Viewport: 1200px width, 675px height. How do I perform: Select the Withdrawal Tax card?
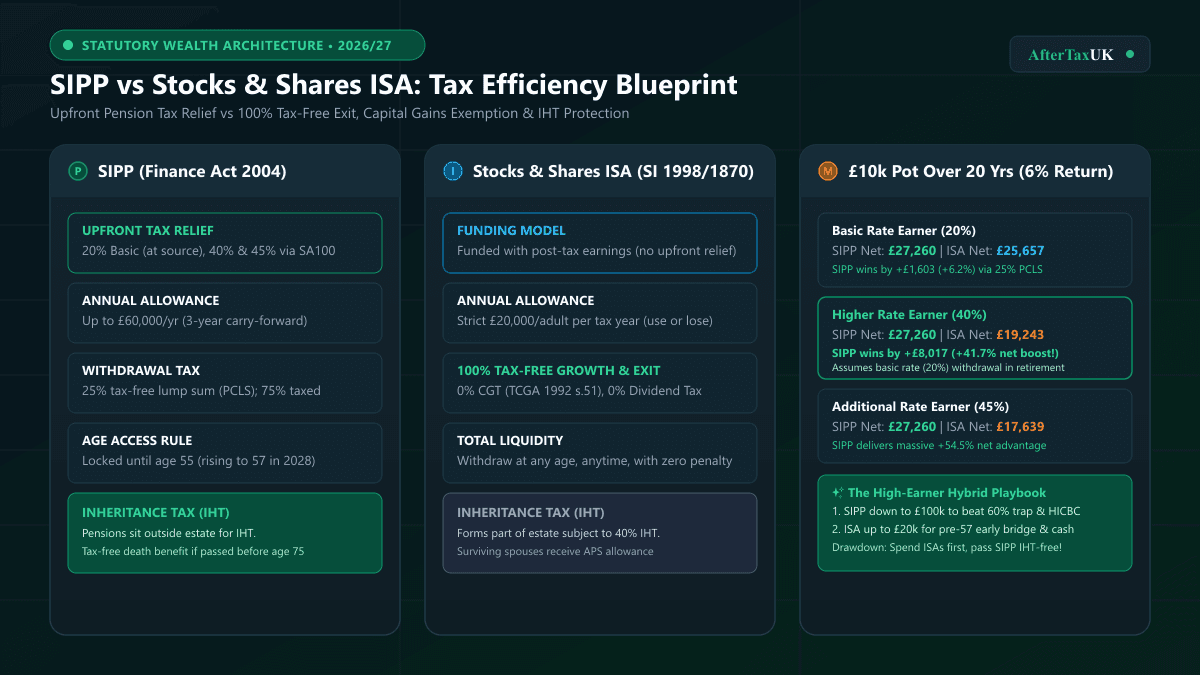click(225, 382)
